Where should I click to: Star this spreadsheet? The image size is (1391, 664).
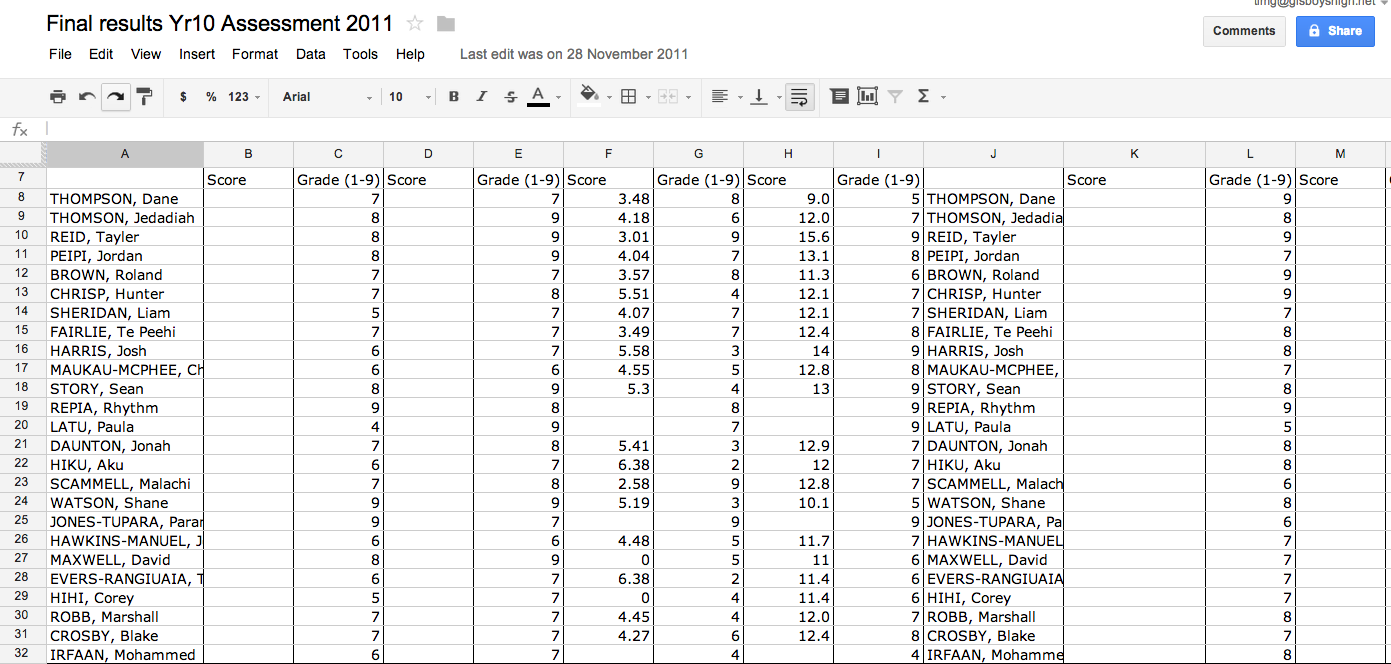416,23
